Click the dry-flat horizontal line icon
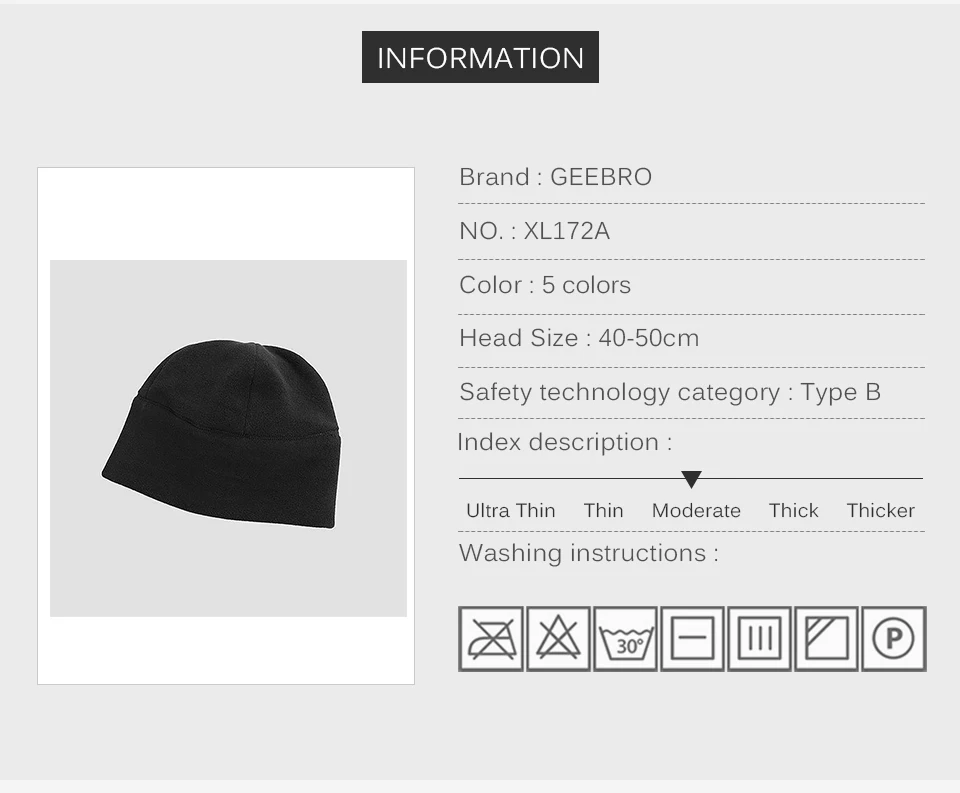Viewport: 960px width, 793px height. click(692, 639)
